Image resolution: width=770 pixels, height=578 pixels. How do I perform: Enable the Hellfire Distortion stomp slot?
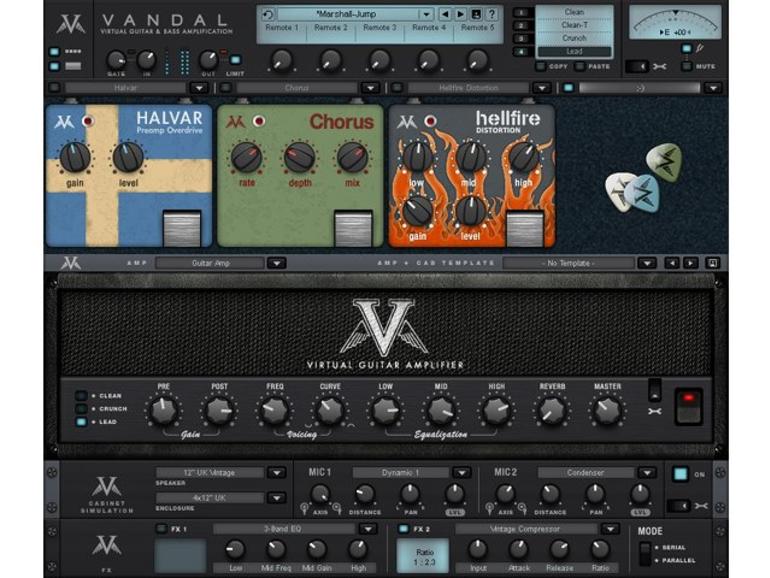pyautogui.click(x=397, y=88)
